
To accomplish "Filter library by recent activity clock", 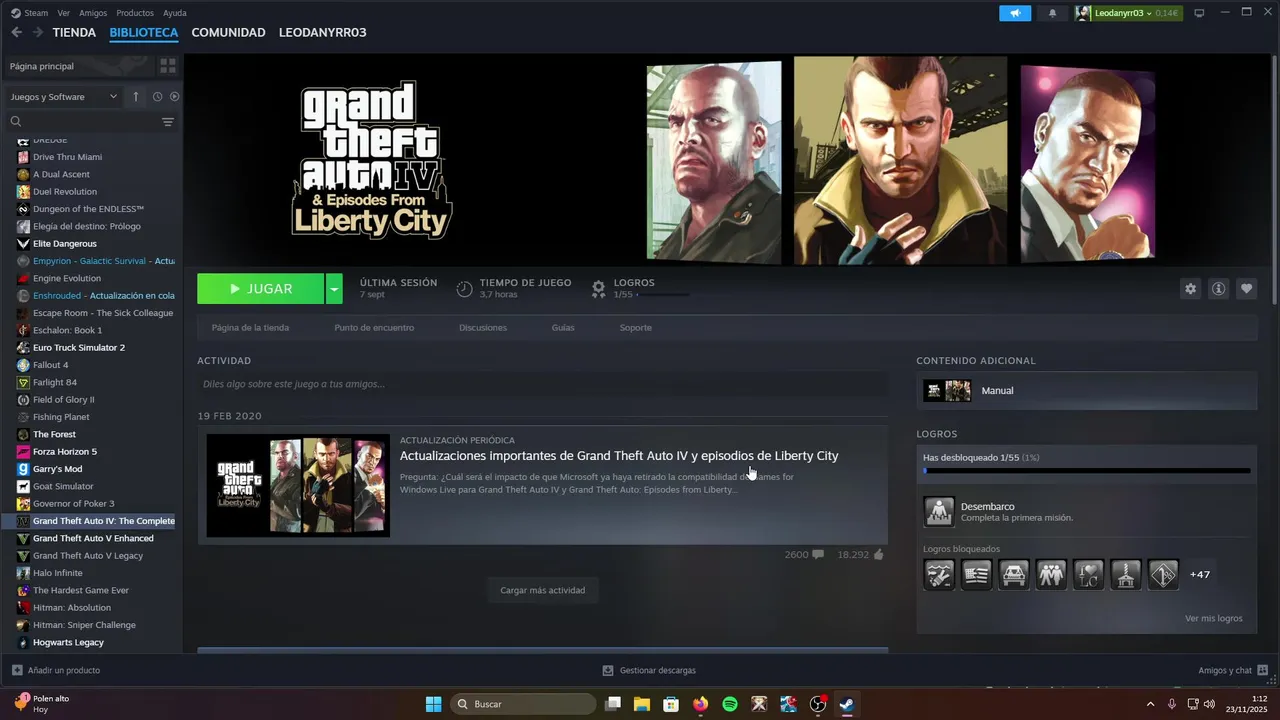I will 157,97.
